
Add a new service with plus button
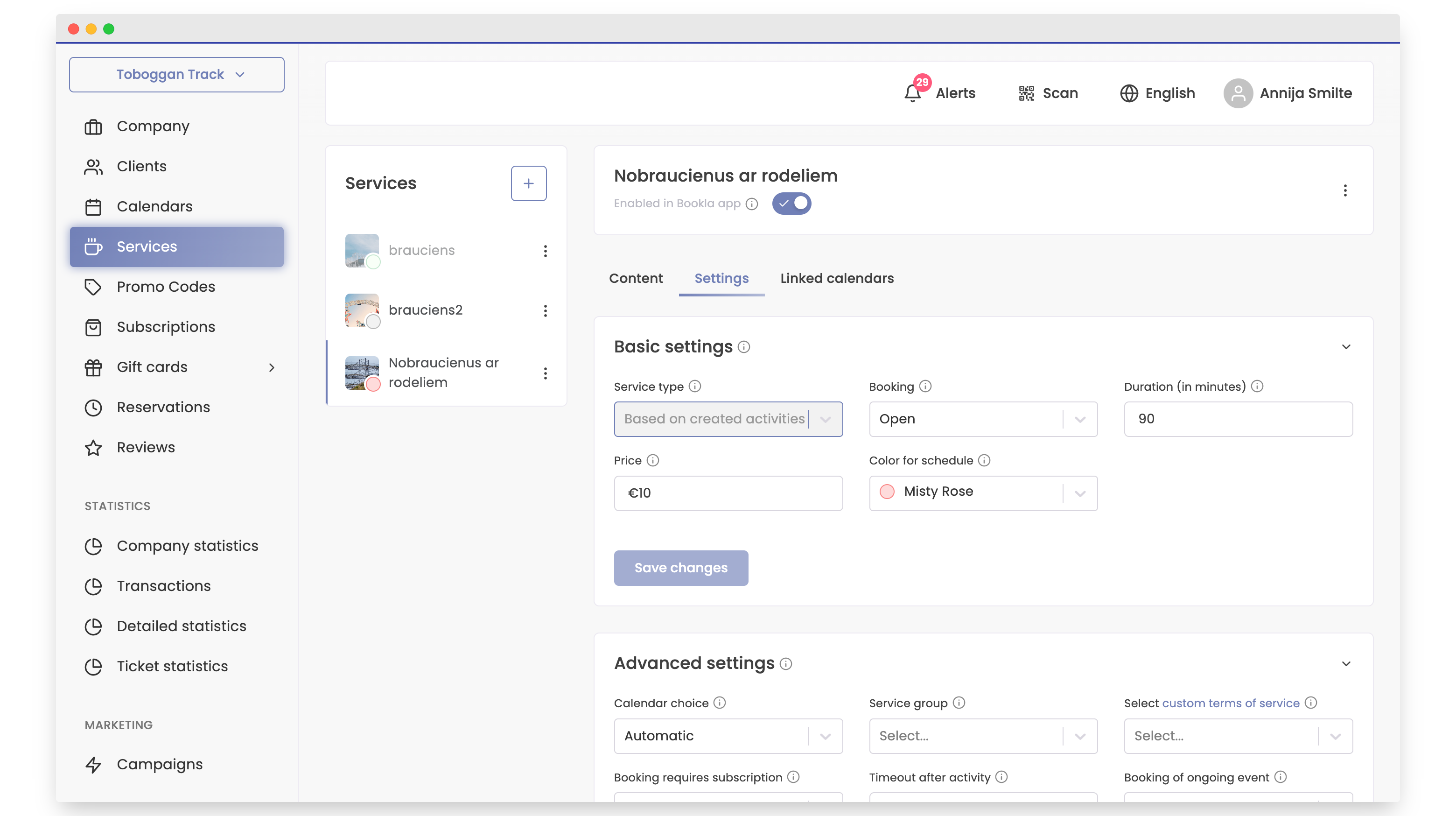[x=528, y=183]
